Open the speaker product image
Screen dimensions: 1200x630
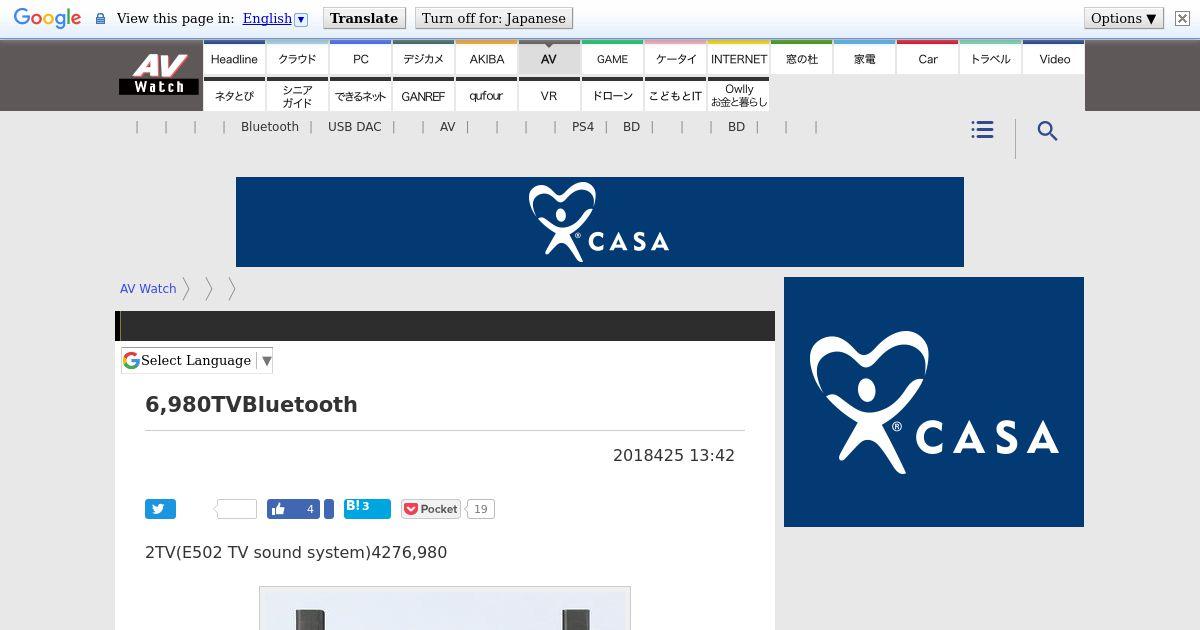click(x=445, y=608)
